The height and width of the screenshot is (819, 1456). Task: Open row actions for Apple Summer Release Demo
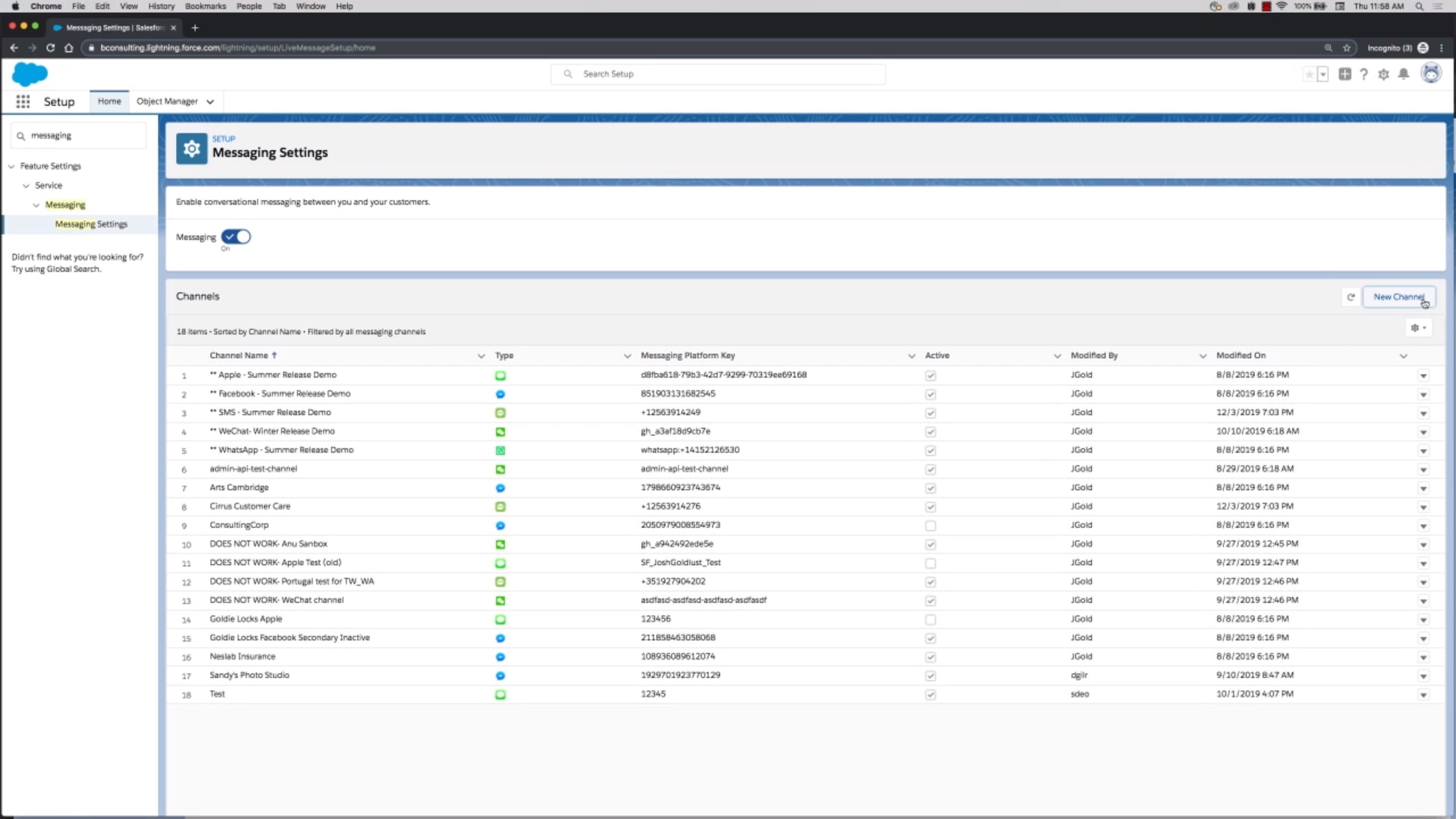click(x=1423, y=375)
